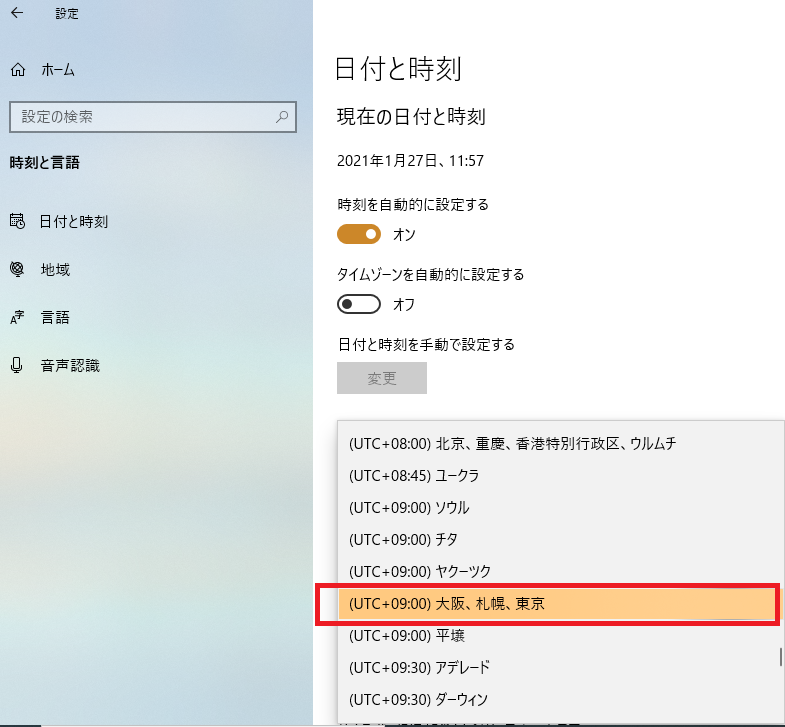This screenshot has height=727, width=785.
Task: Select the 音声認識 microphone icon
Action: (x=17, y=366)
